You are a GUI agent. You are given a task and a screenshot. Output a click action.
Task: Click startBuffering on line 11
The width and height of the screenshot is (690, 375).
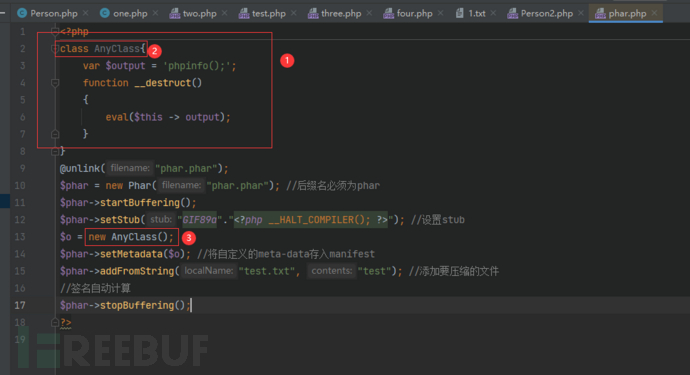140,202
